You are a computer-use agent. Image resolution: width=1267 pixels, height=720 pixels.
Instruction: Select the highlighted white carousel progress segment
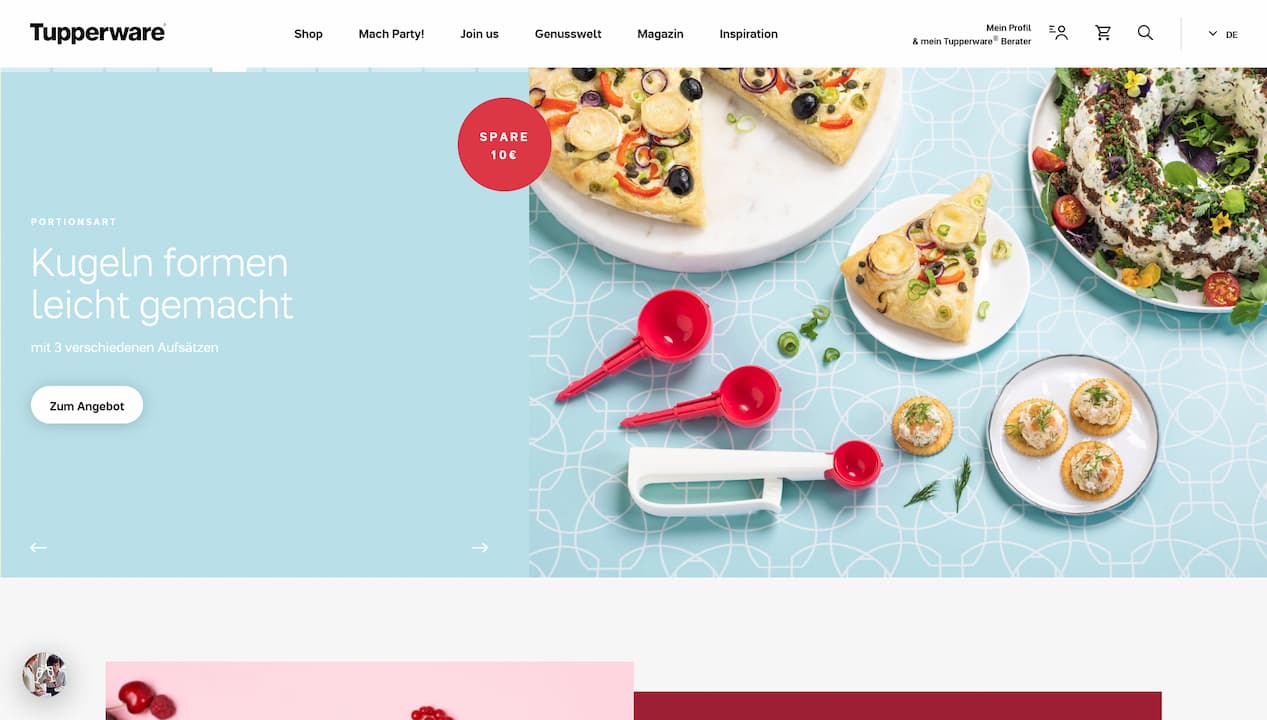pyautogui.click(x=229, y=70)
